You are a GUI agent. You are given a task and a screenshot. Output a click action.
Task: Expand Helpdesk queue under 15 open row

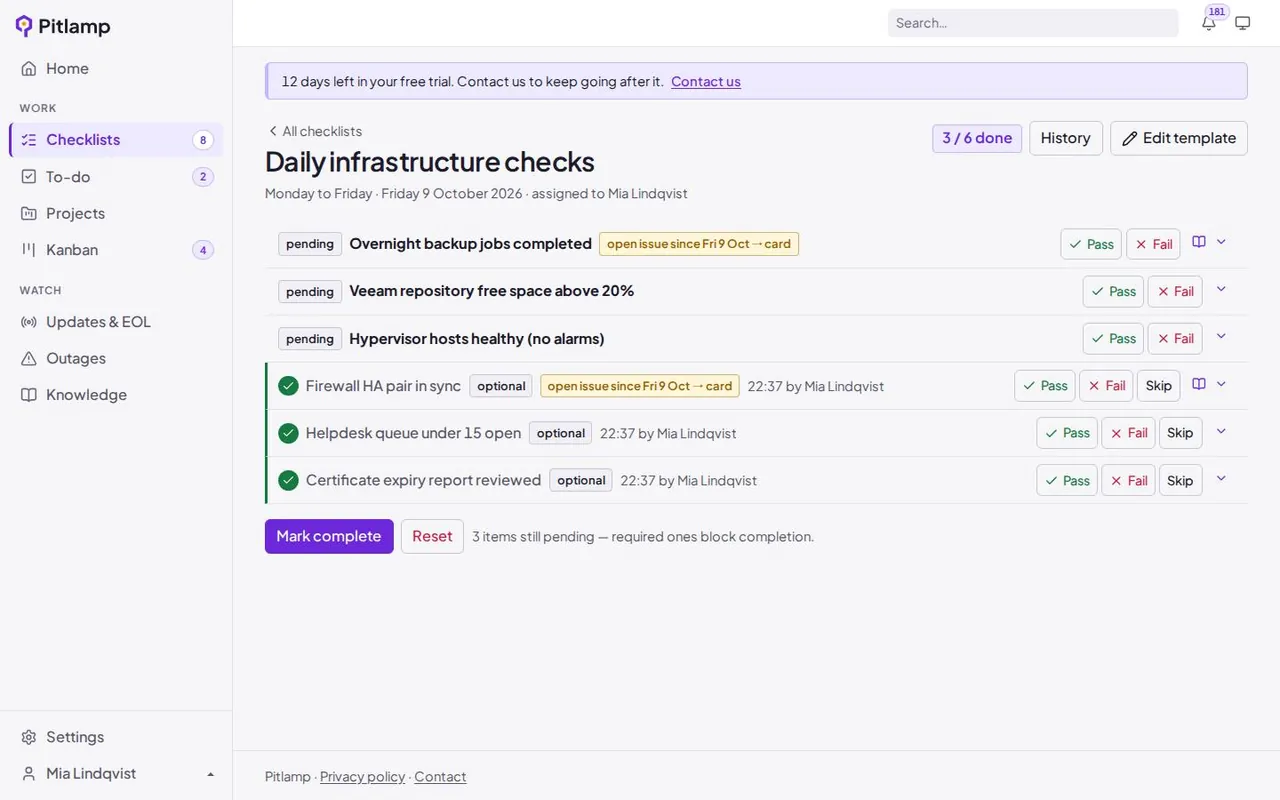[1221, 431]
